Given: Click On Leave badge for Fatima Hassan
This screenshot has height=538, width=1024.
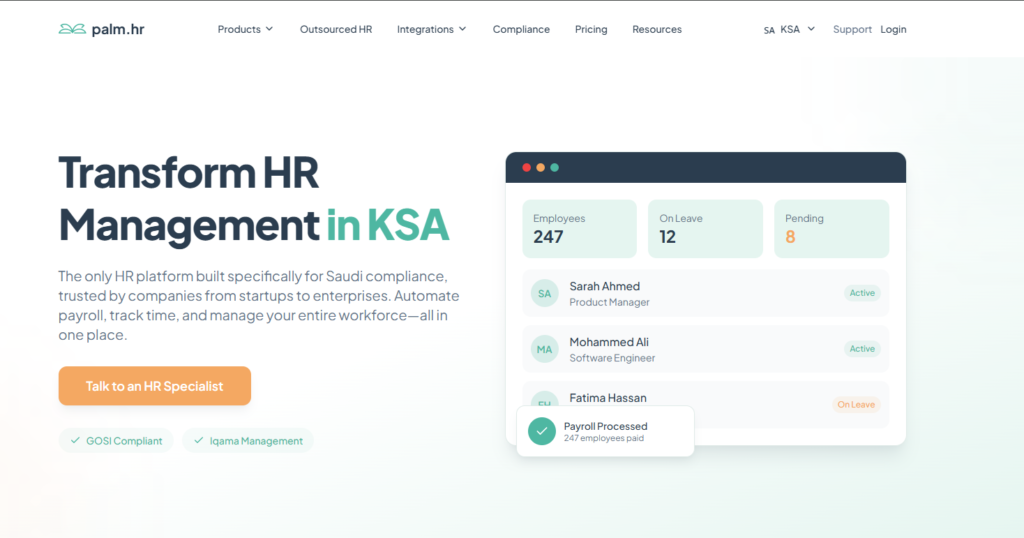Looking at the screenshot, I should (x=856, y=405).
